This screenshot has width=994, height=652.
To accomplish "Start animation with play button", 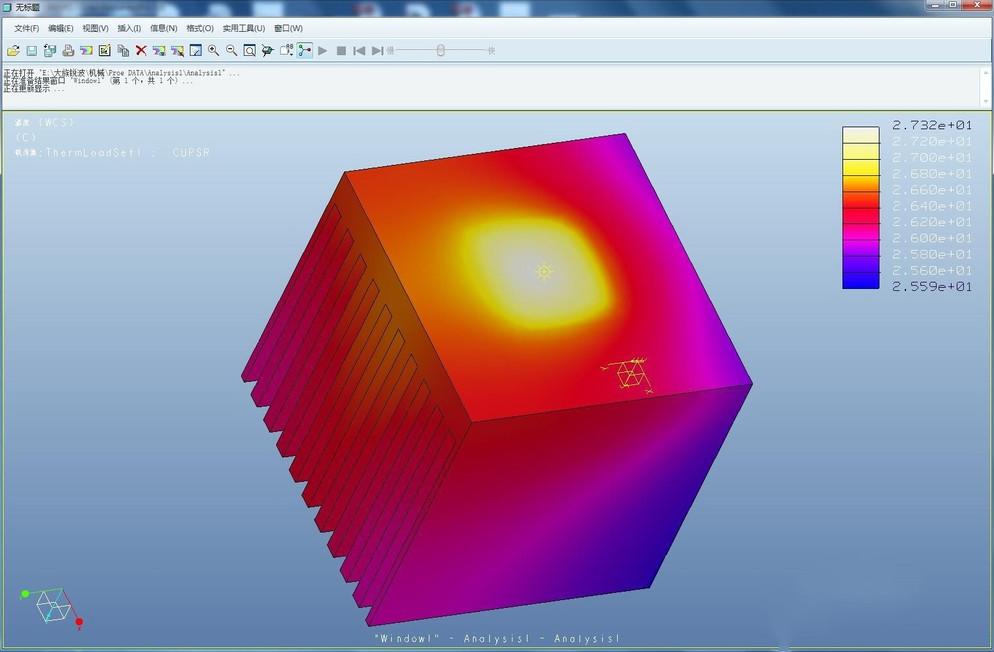I will pyautogui.click(x=323, y=51).
